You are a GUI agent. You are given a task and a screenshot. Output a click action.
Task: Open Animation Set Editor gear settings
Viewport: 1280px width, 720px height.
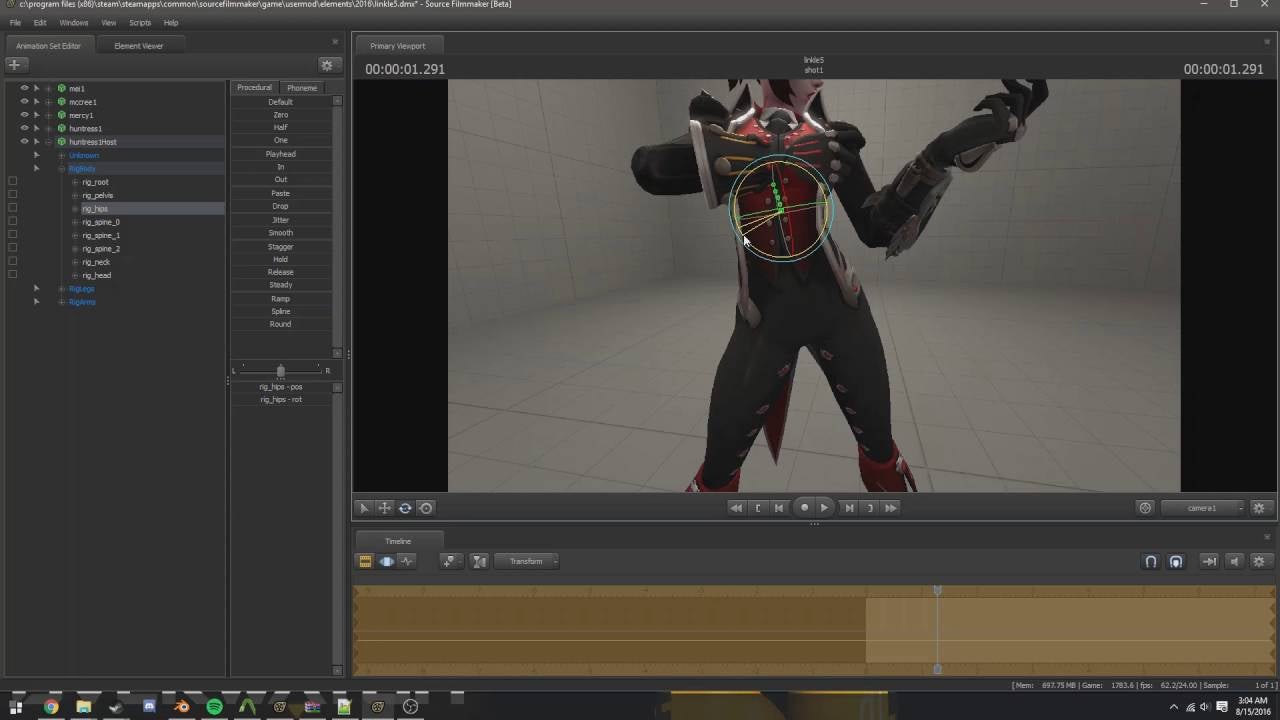pos(326,65)
